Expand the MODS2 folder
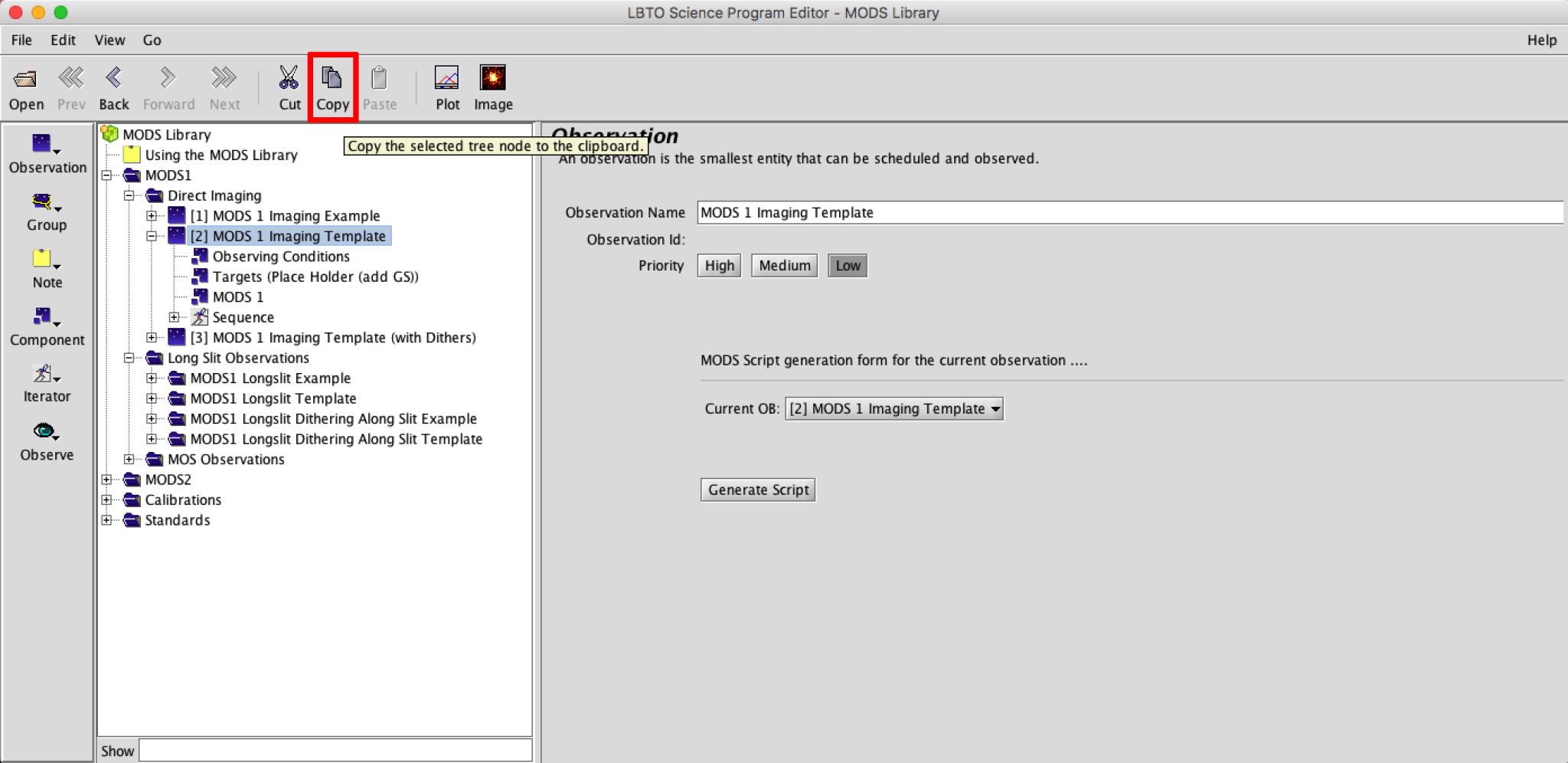The width and height of the screenshot is (1568, 763). (x=106, y=480)
